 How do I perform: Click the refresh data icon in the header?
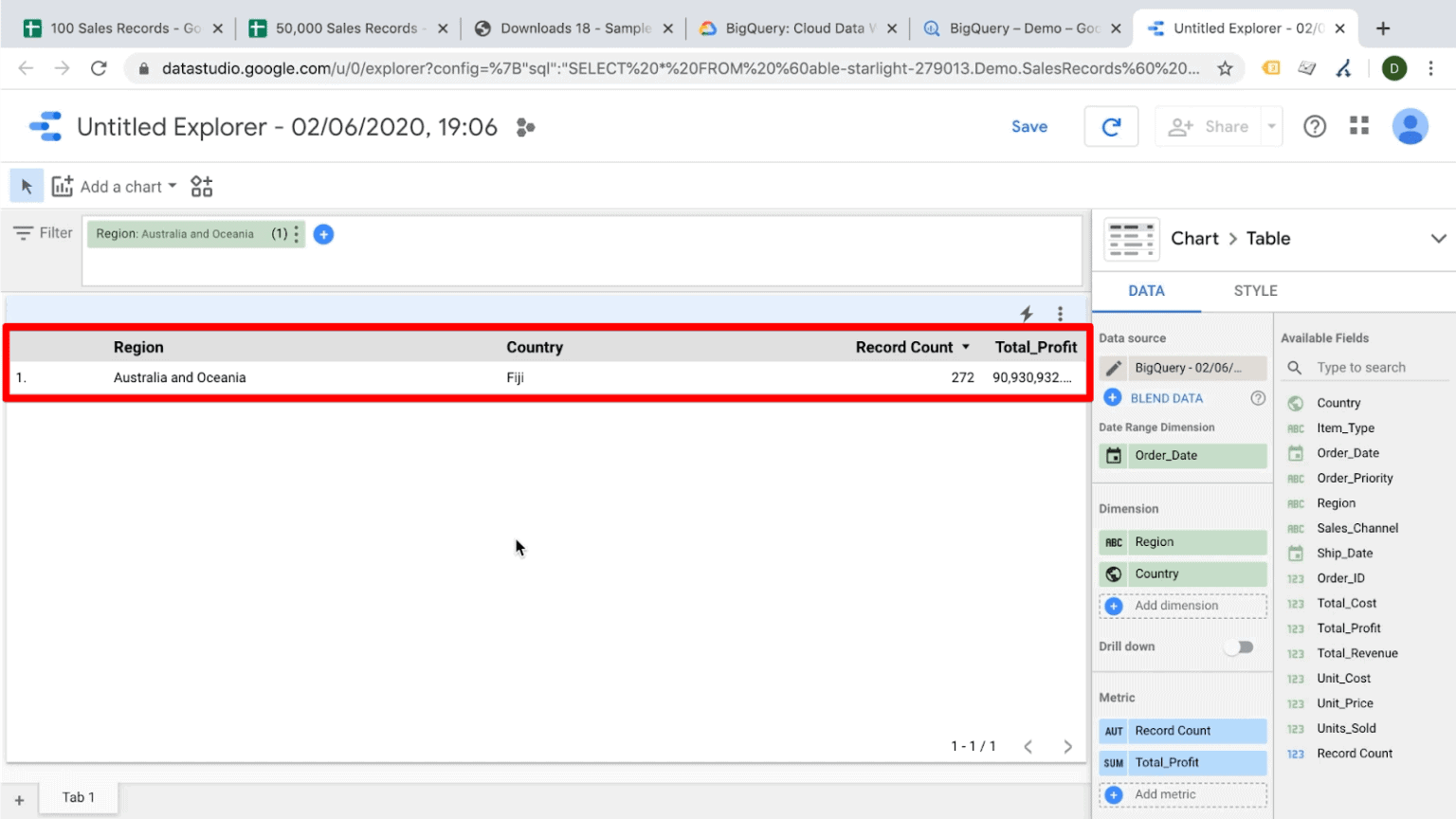[x=1110, y=126]
